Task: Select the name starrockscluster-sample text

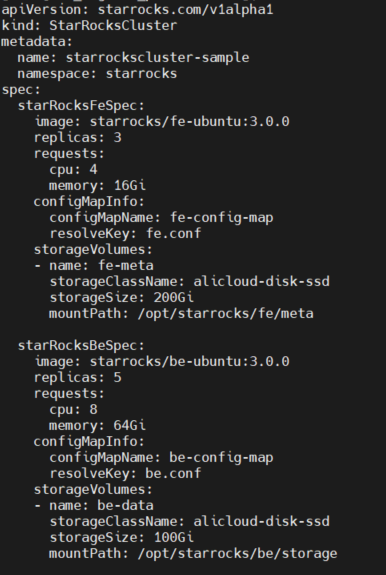Action: 158,58
